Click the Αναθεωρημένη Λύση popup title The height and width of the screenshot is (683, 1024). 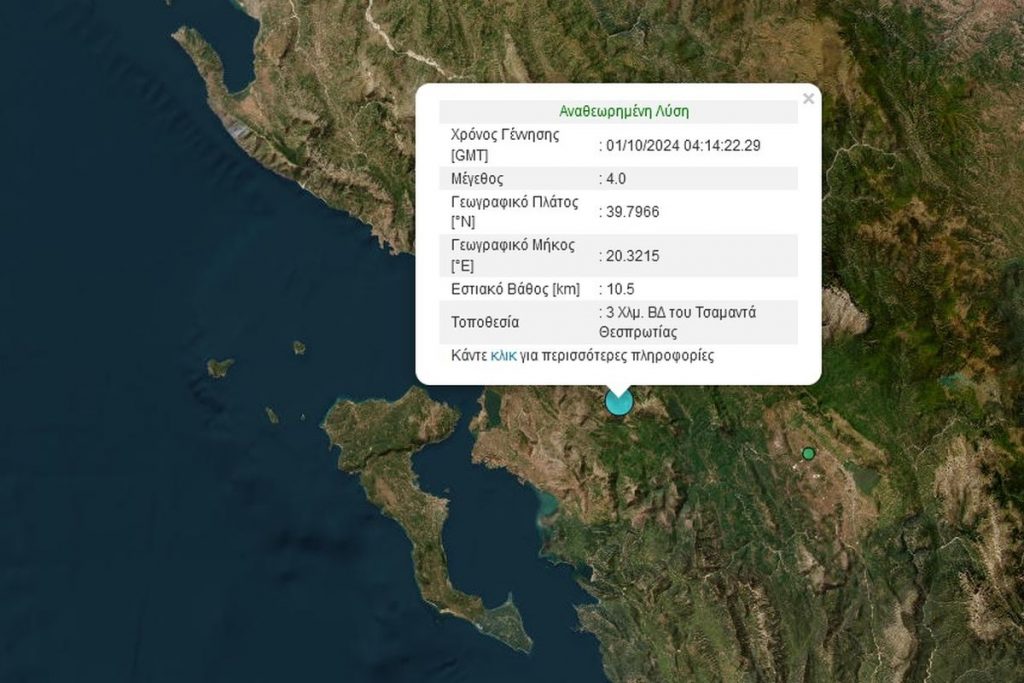coord(622,111)
